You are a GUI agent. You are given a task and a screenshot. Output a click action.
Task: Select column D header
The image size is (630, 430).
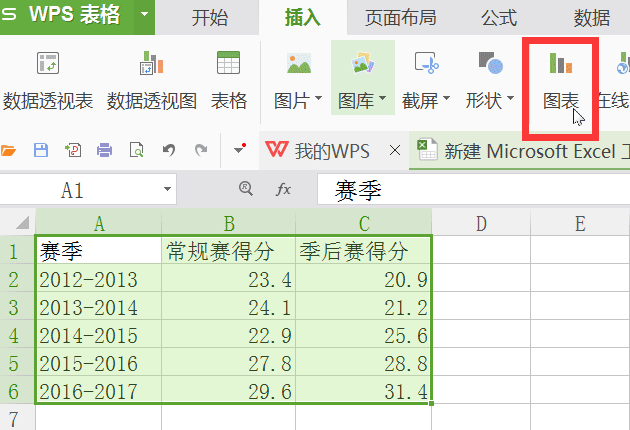point(481,223)
